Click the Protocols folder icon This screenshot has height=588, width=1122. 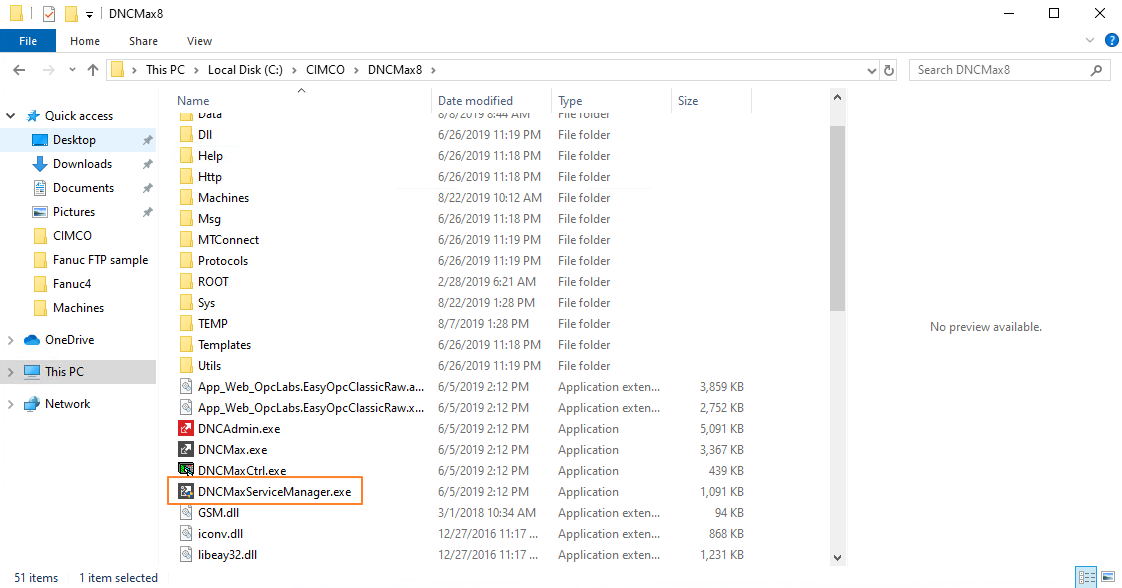pos(186,260)
